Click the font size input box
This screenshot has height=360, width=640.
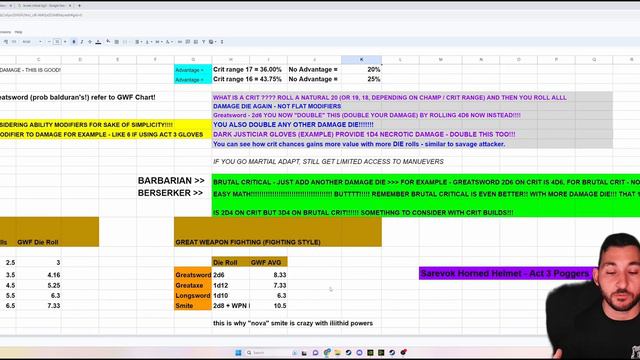[57, 42]
